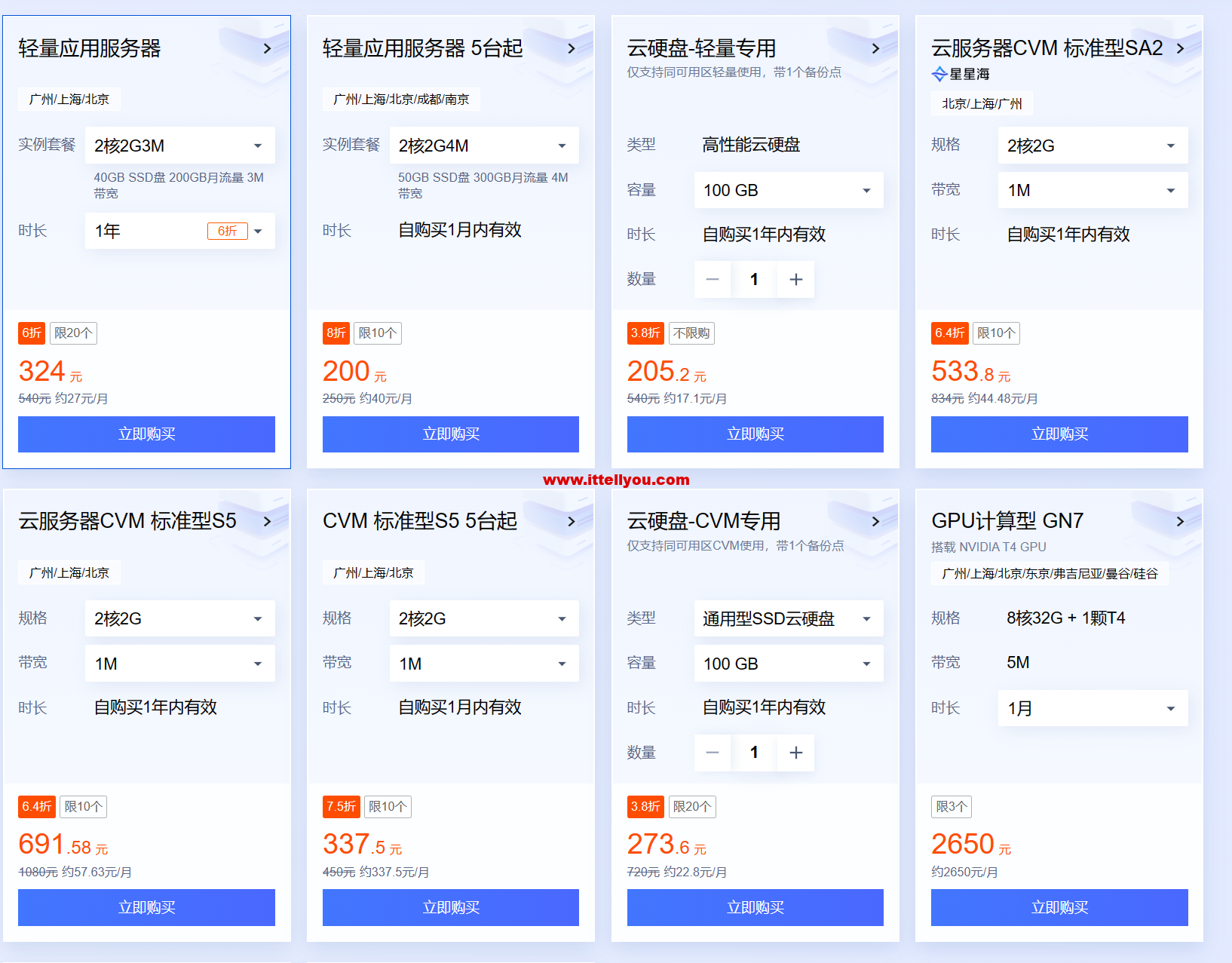The image size is (1232, 963).
Task: Expand the 通用型SSD云硬盘 类型 dropdown
Action: click(789, 618)
